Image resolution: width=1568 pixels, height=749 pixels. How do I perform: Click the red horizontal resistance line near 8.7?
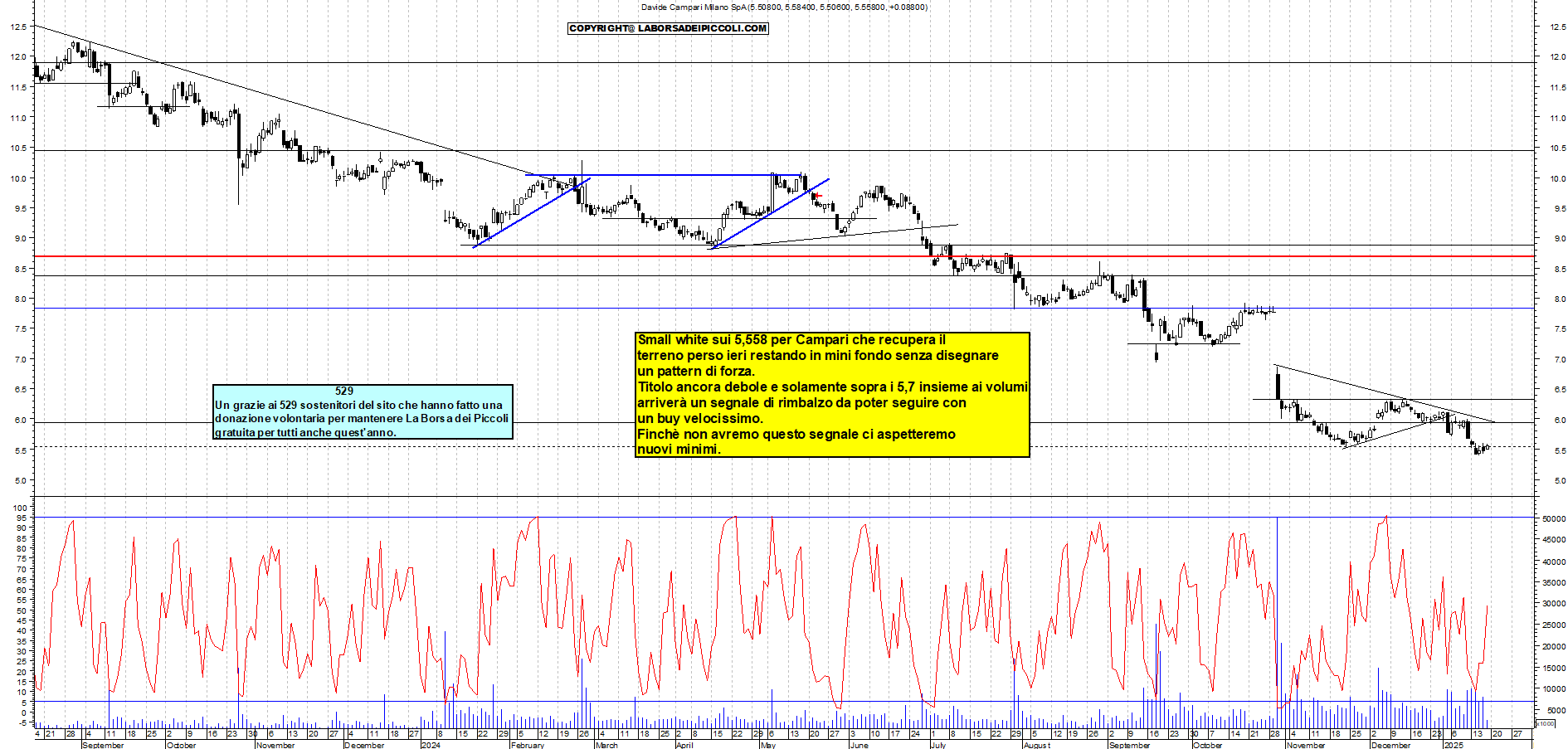[784, 256]
